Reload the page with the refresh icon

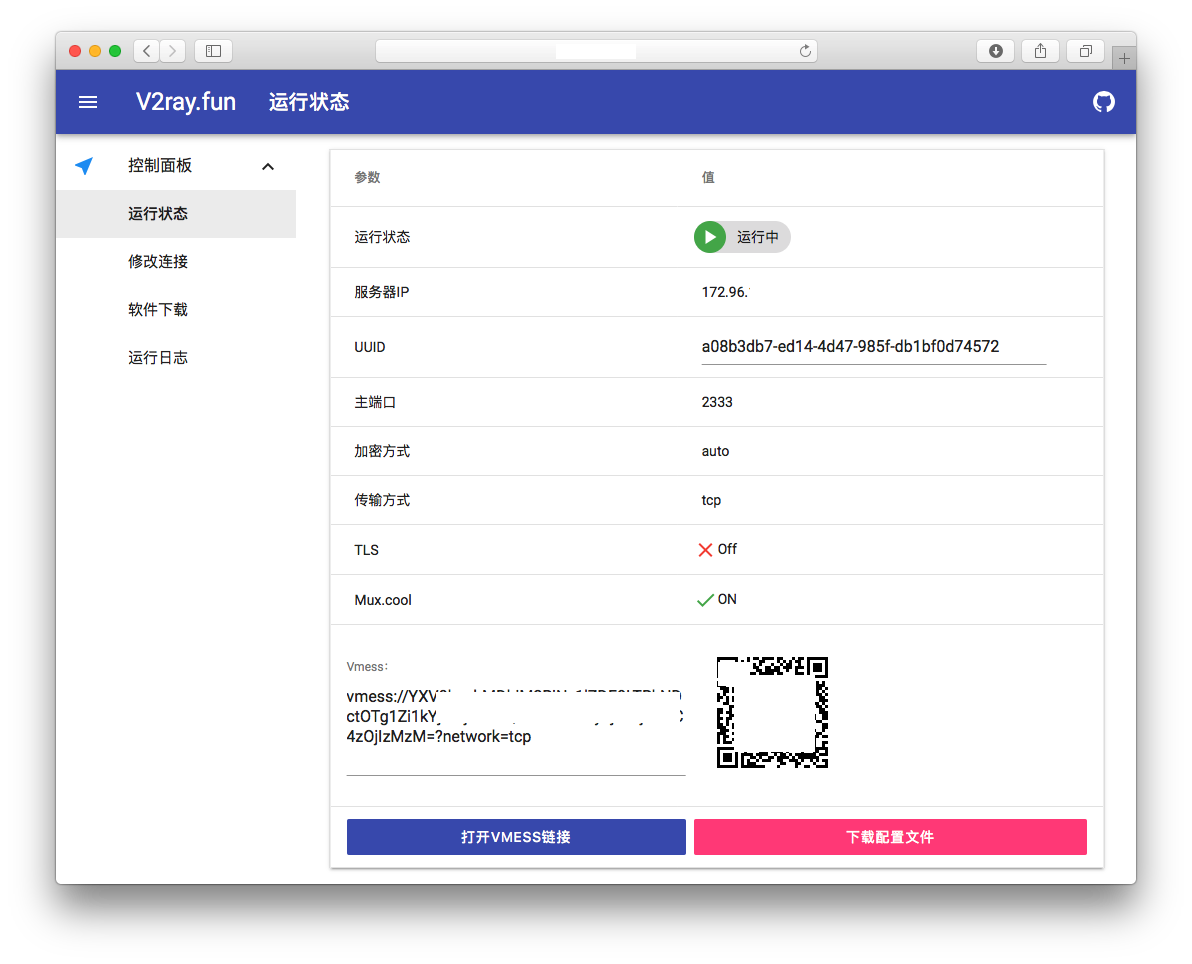(x=805, y=51)
